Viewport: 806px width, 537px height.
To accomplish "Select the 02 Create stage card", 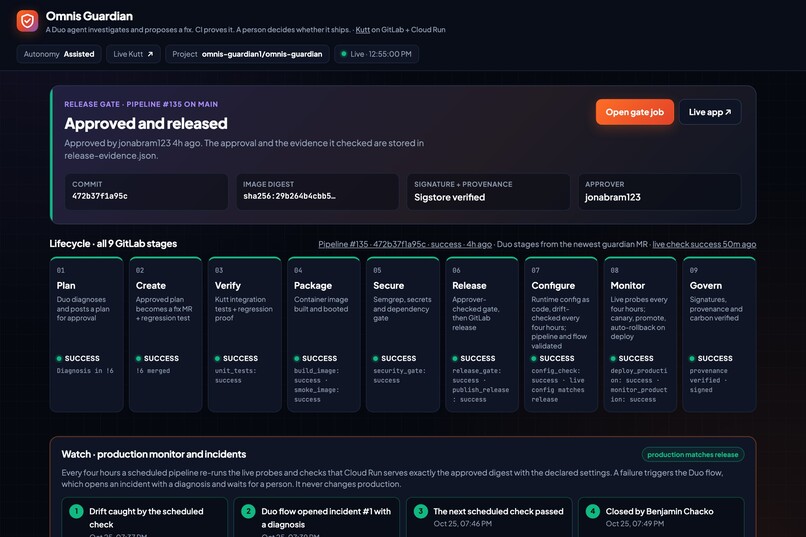I will click(166, 335).
